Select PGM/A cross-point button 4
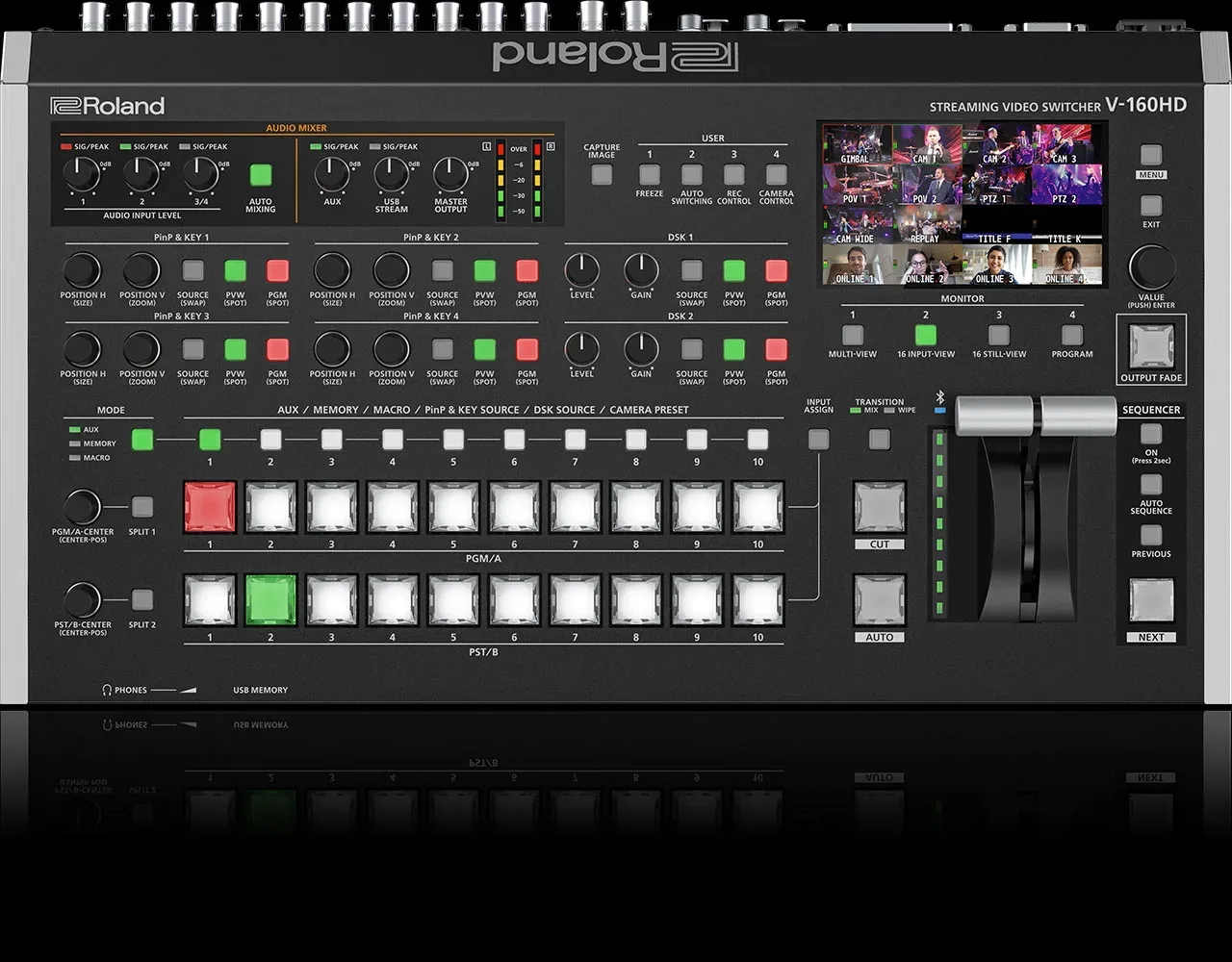1232x962 pixels. [393, 507]
